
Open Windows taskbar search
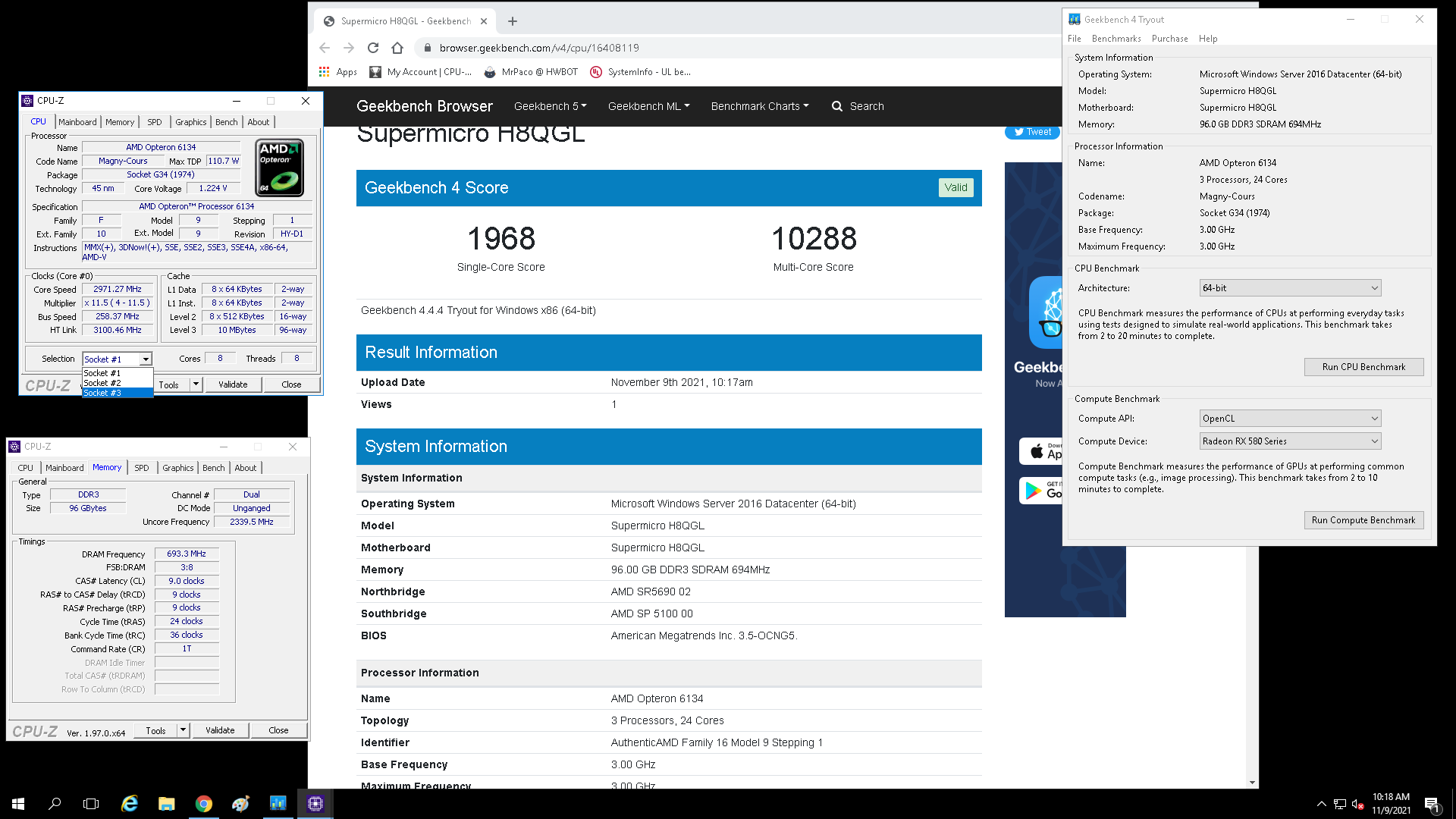point(55,804)
